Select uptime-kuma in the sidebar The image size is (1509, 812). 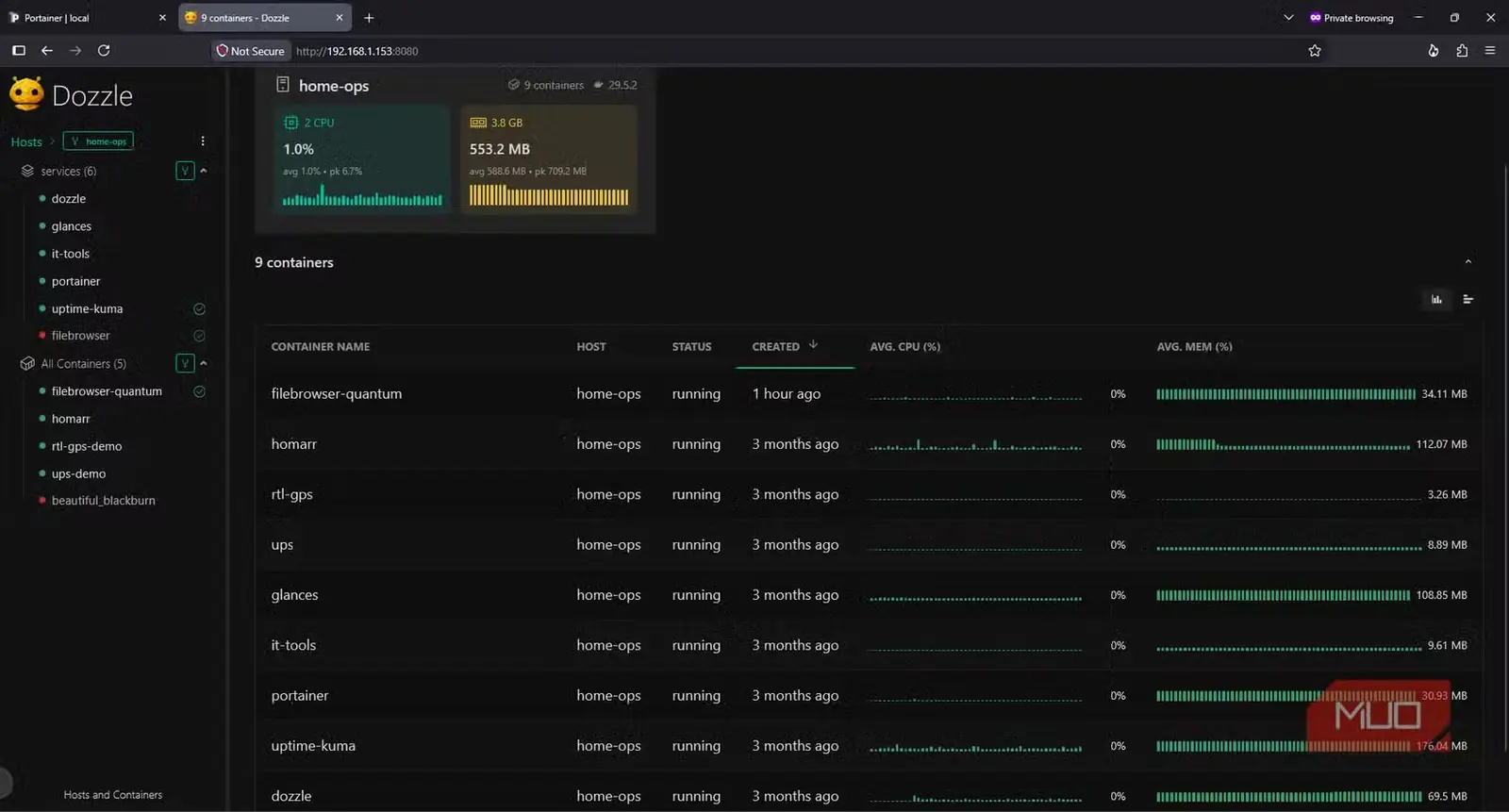point(87,308)
